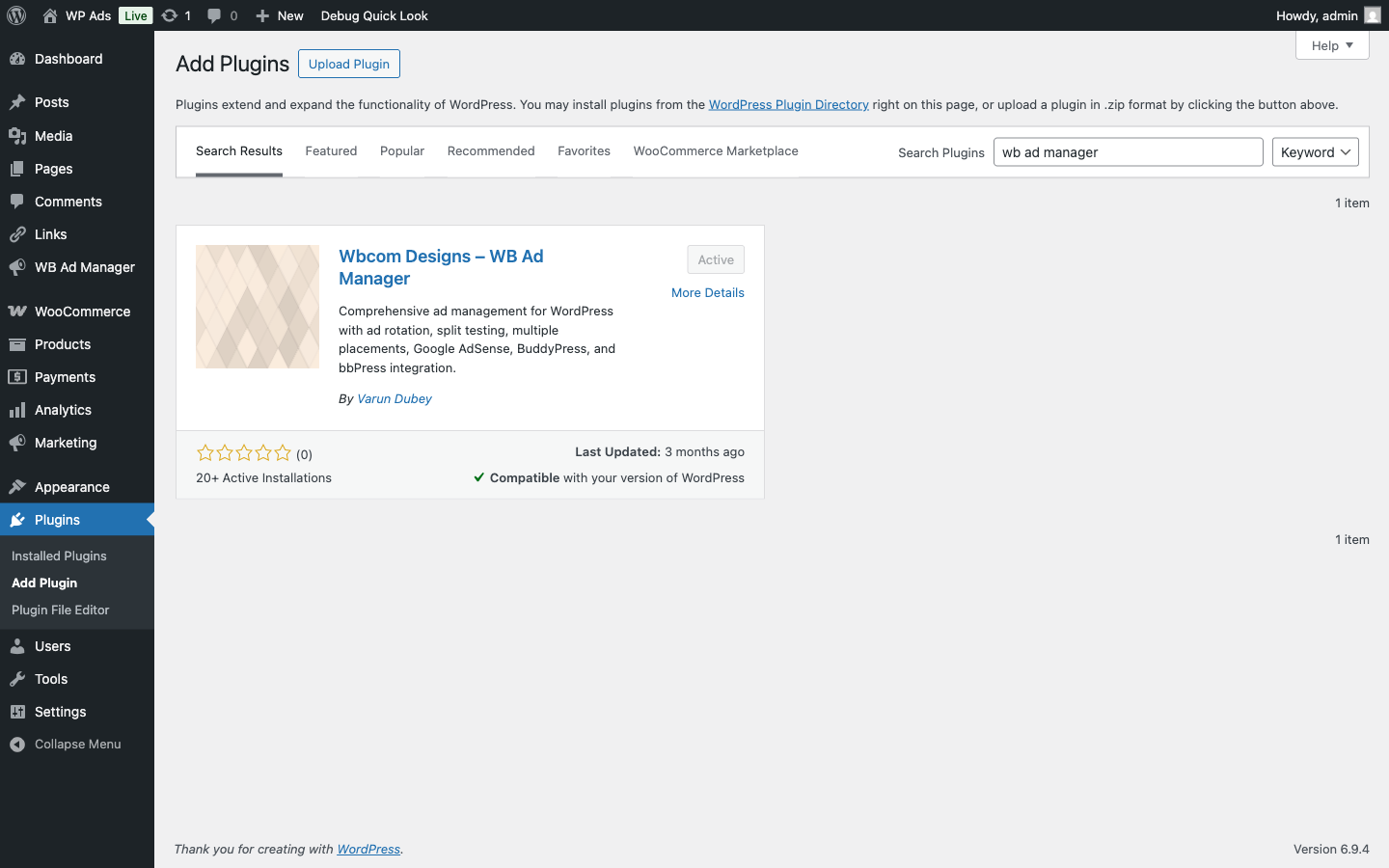Click the Appearance paintbrush icon
Image resolution: width=1389 pixels, height=868 pixels.
pos(17,487)
